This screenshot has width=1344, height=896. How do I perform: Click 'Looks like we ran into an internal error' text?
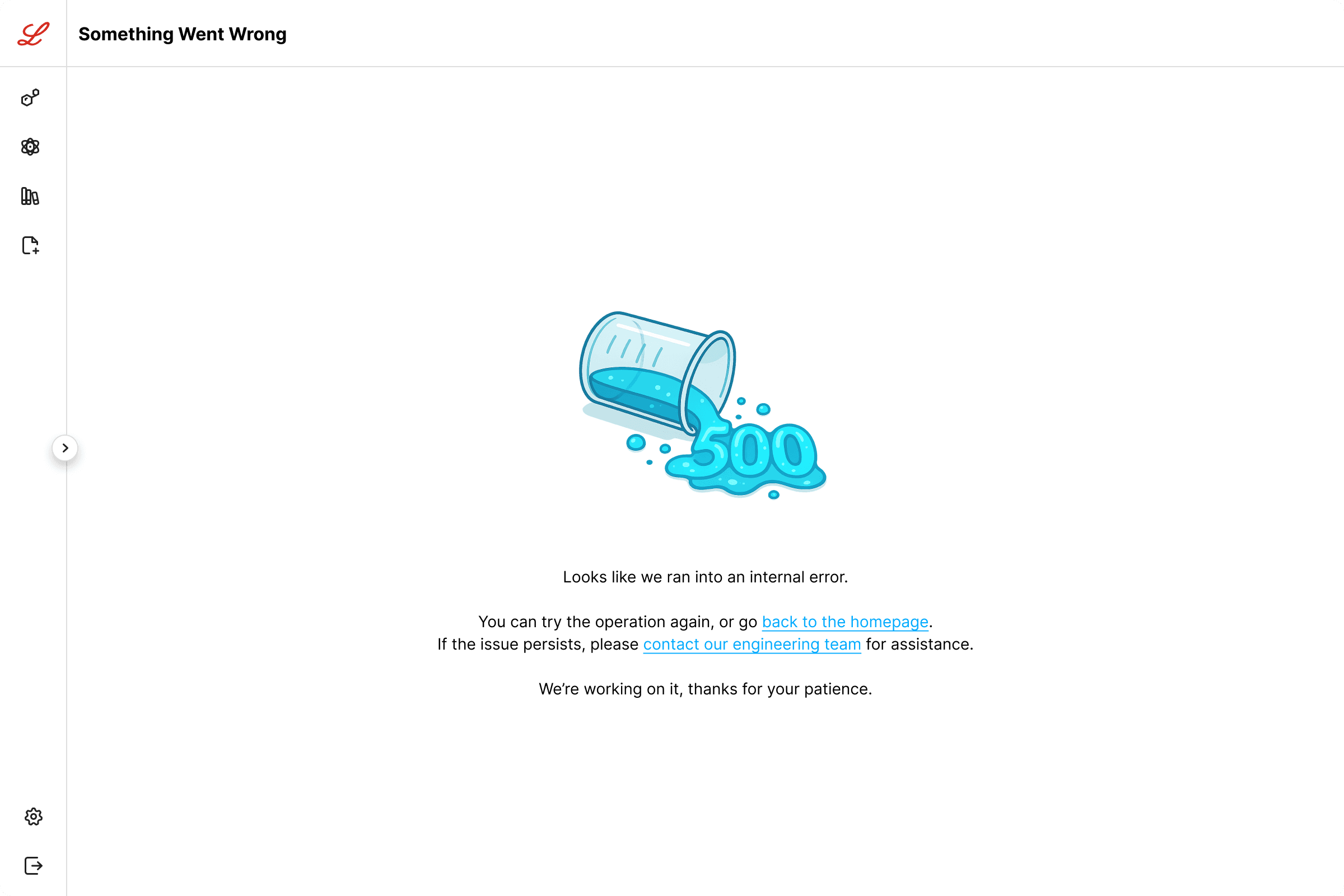(705, 577)
